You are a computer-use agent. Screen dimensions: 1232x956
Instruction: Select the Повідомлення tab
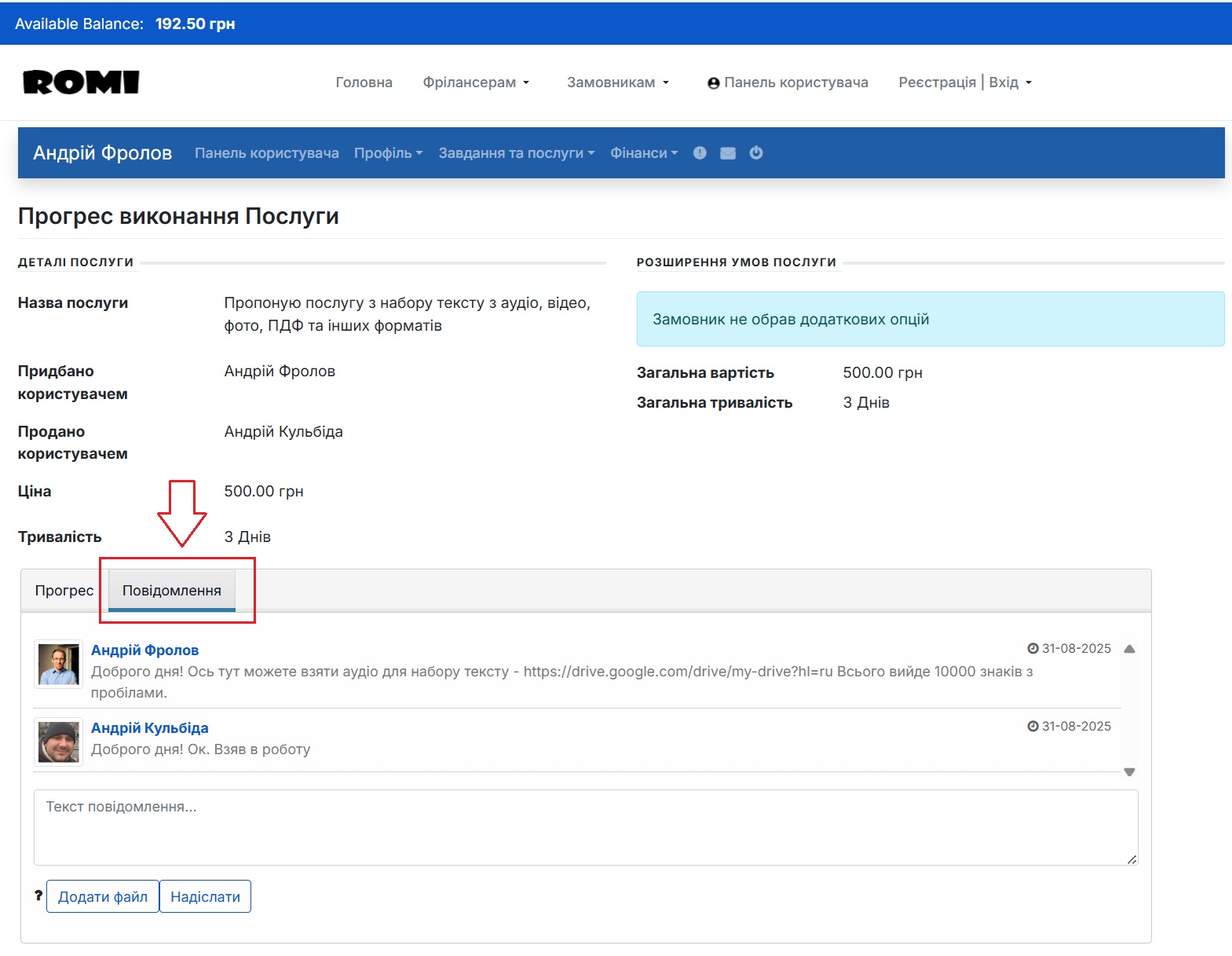[172, 591]
